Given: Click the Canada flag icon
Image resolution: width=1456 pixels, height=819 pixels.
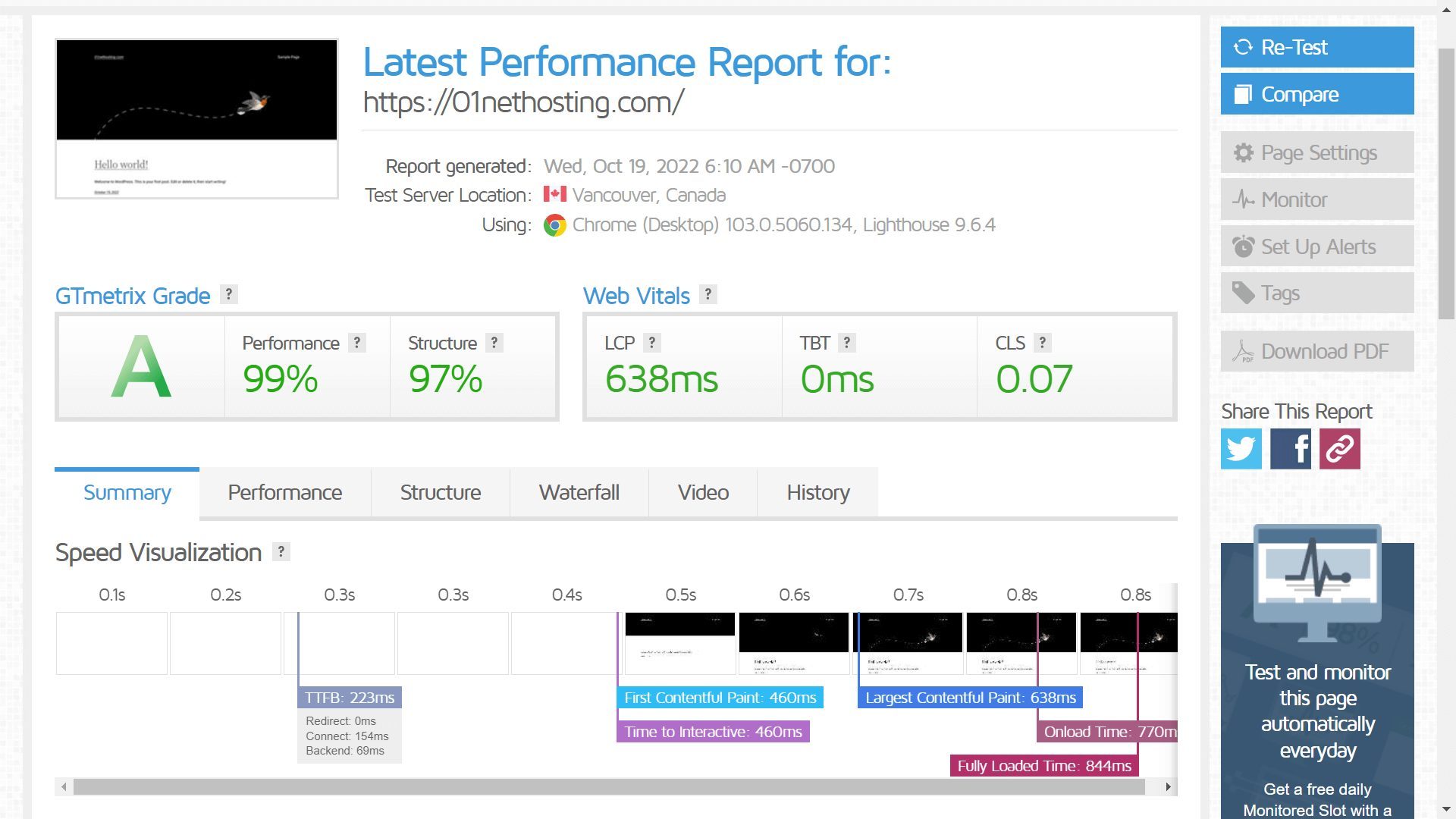Looking at the screenshot, I should 555,195.
